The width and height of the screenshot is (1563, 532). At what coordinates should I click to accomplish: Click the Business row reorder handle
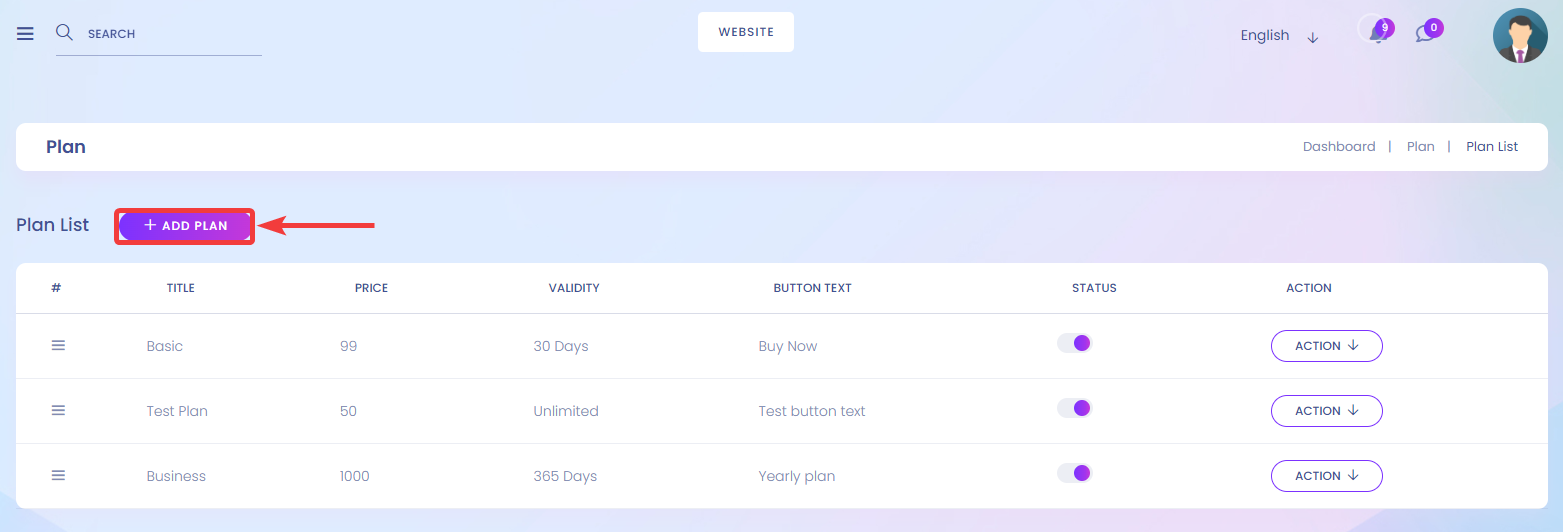(58, 475)
